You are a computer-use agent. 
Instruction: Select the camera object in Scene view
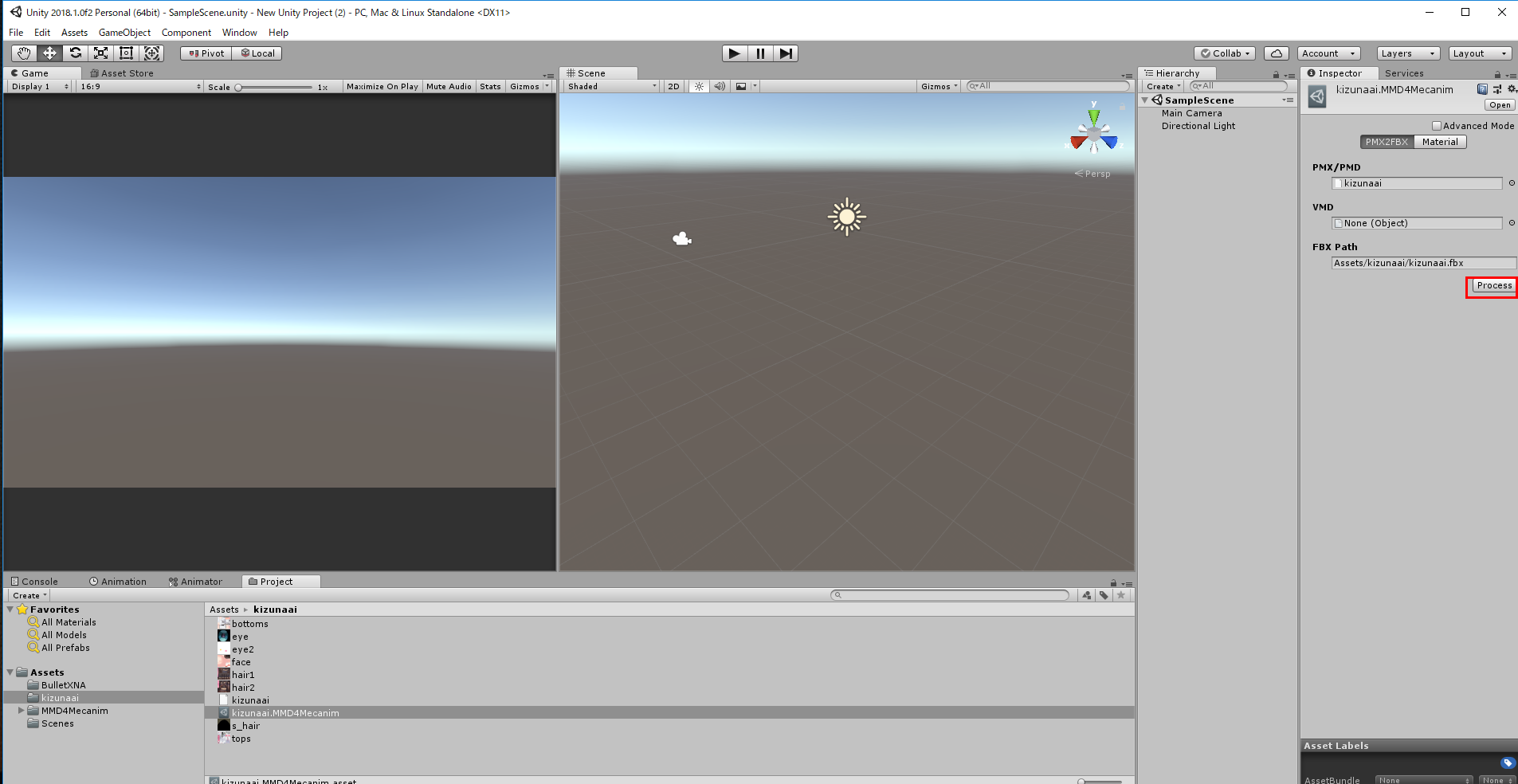click(682, 238)
